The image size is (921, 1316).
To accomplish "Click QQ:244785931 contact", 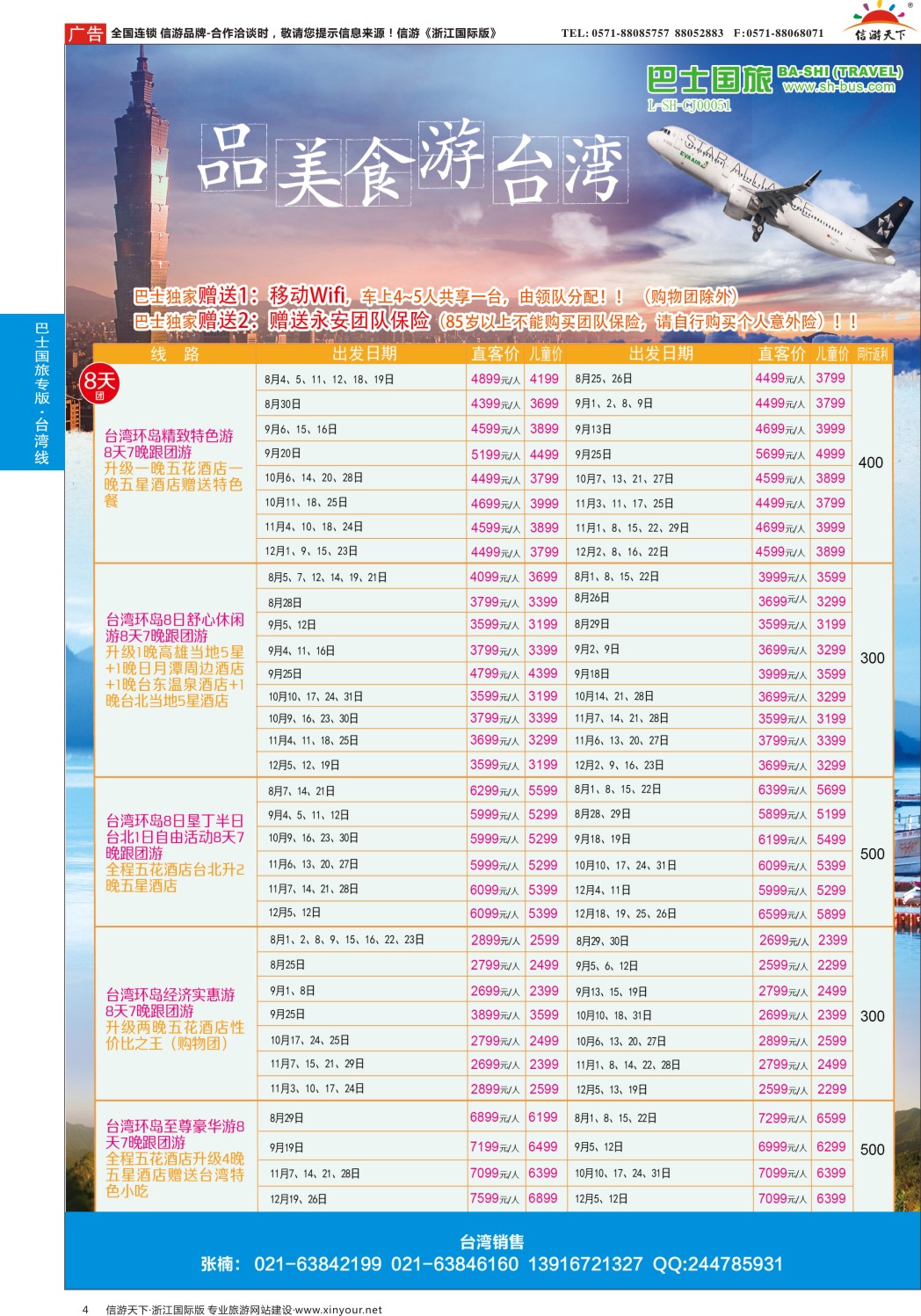I will pyautogui.click(x=718, y=1264).
